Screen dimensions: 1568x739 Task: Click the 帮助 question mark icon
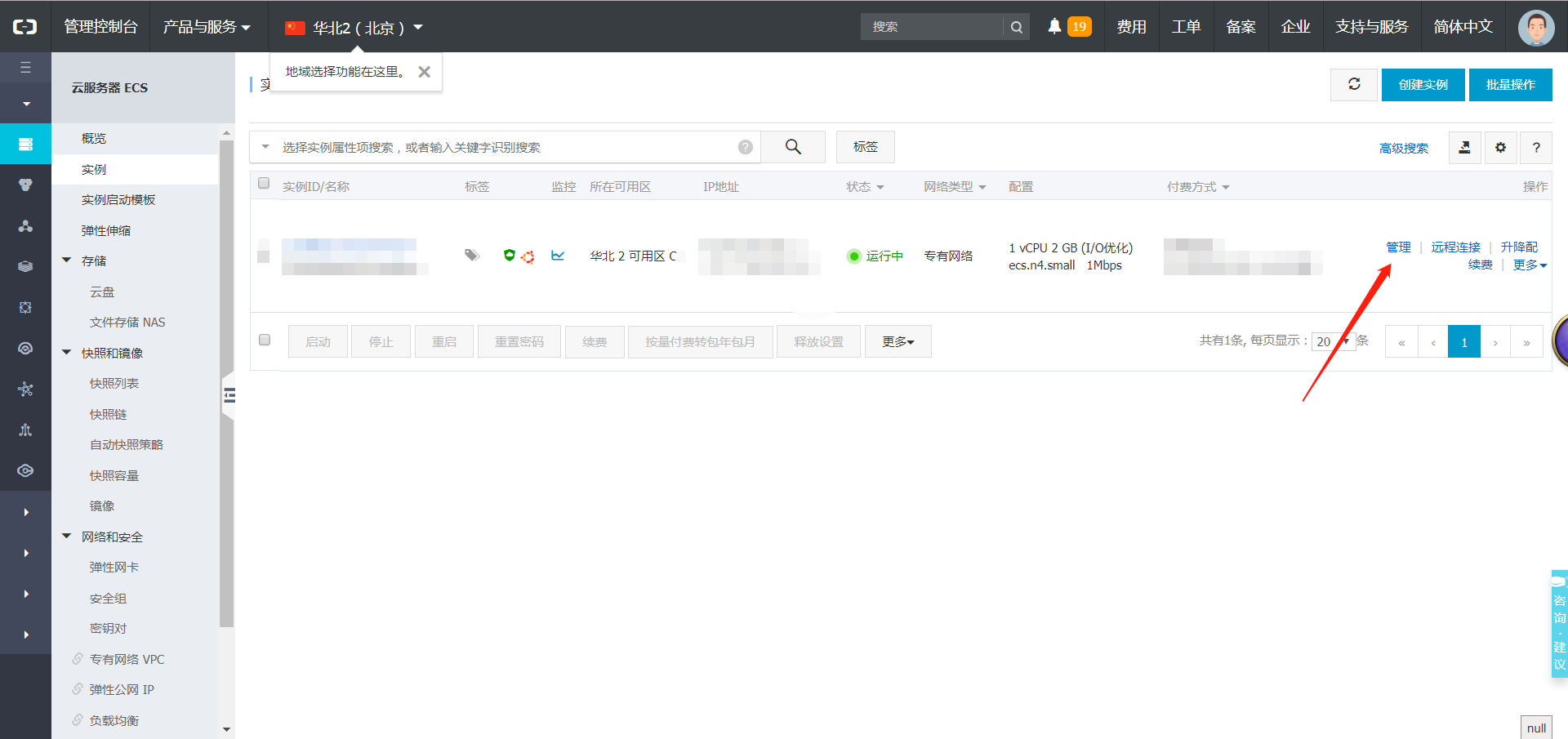[x=1536, y=148]
